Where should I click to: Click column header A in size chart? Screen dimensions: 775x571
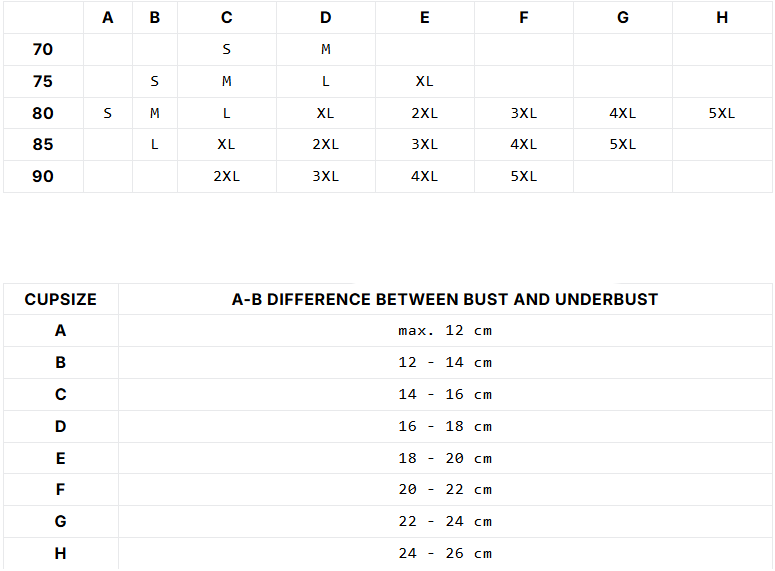pos(108,18)
